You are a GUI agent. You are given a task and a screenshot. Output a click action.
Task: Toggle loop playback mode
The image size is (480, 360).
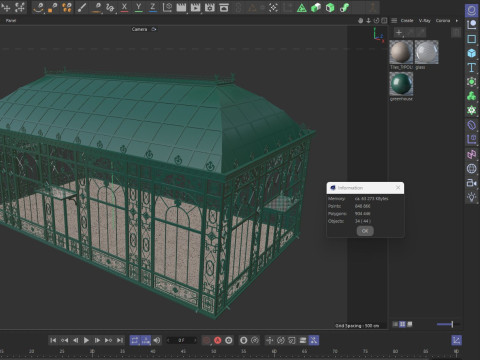pyautogui.click(x=135, y=340)
